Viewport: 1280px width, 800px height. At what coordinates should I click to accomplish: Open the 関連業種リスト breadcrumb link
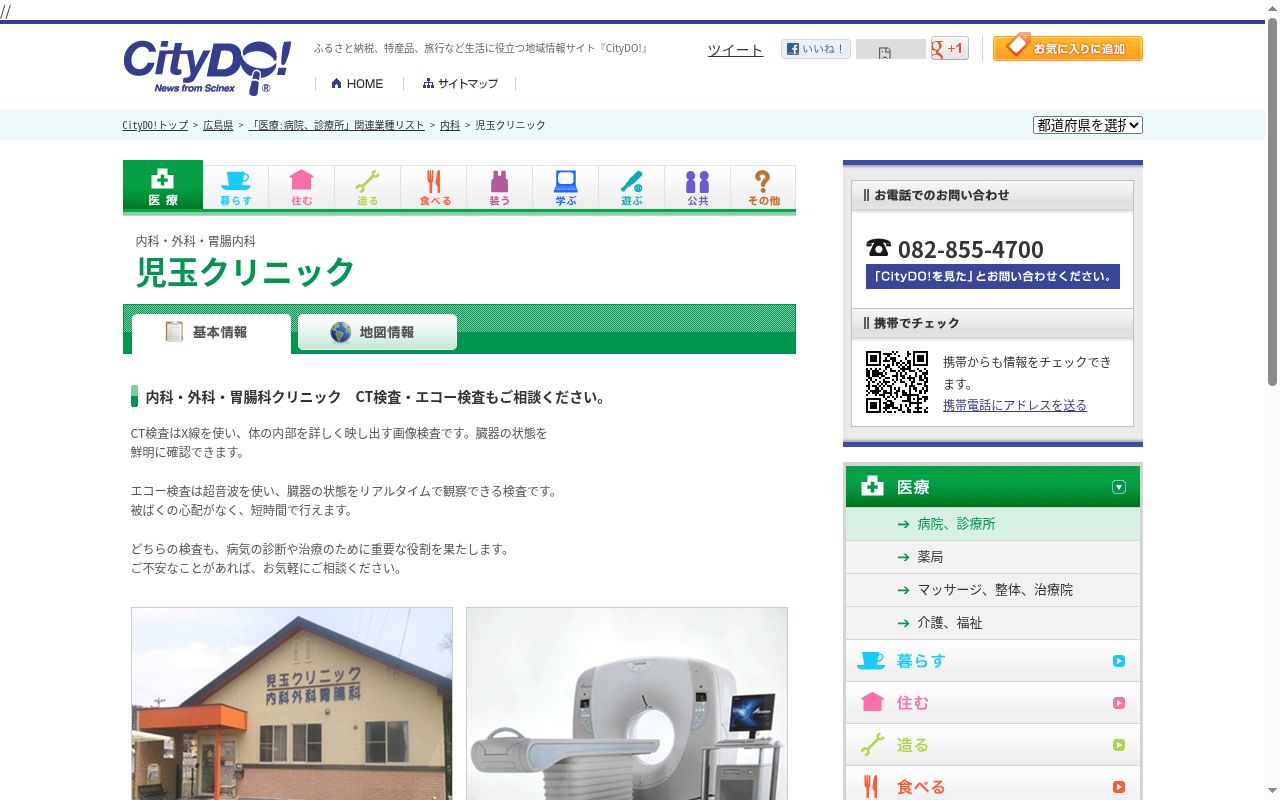click(336, 125)
